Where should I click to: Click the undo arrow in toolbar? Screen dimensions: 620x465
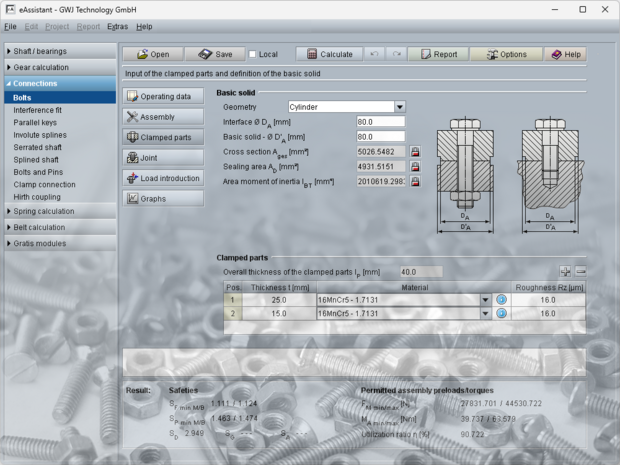click(375, 54)
